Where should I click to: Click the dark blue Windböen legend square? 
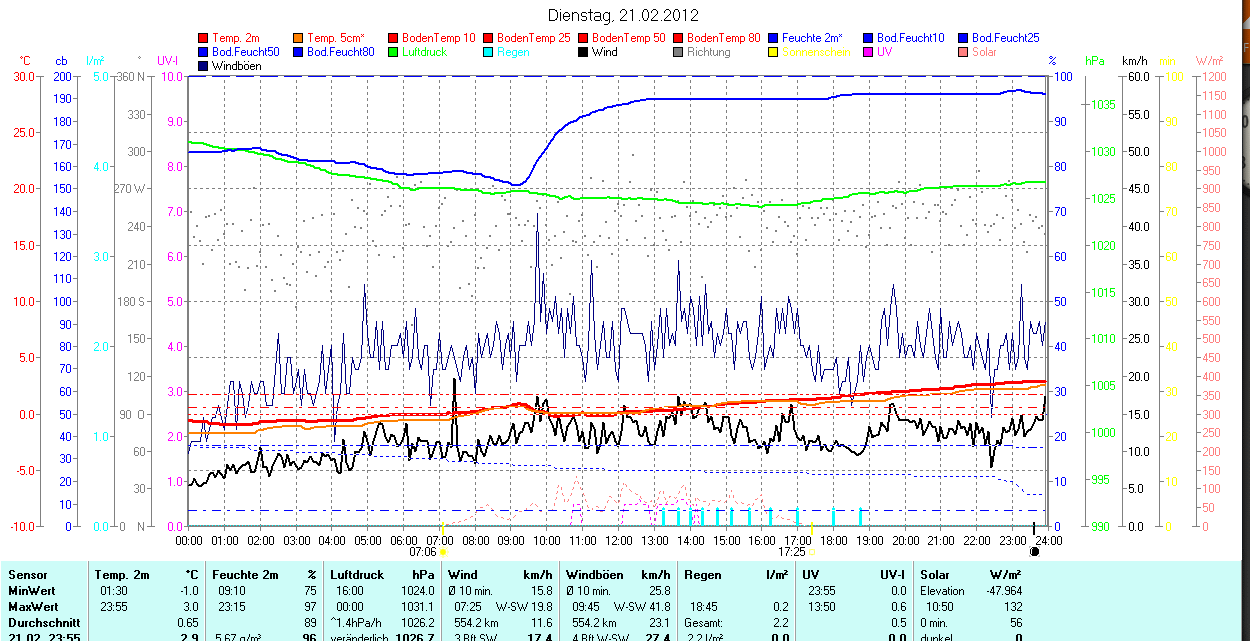point(204,66)
